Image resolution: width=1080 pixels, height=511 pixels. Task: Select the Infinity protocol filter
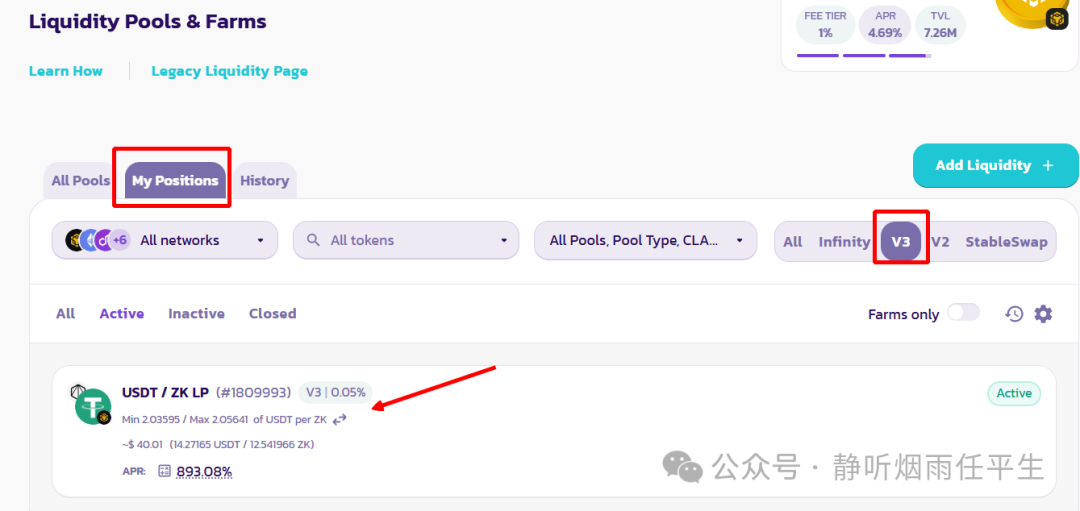(x=844, y=242)
